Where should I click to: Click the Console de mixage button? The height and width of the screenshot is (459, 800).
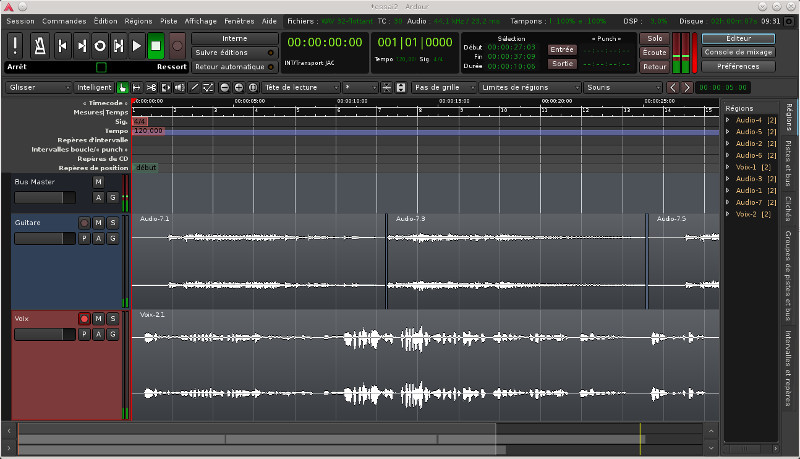coord(738,52)
